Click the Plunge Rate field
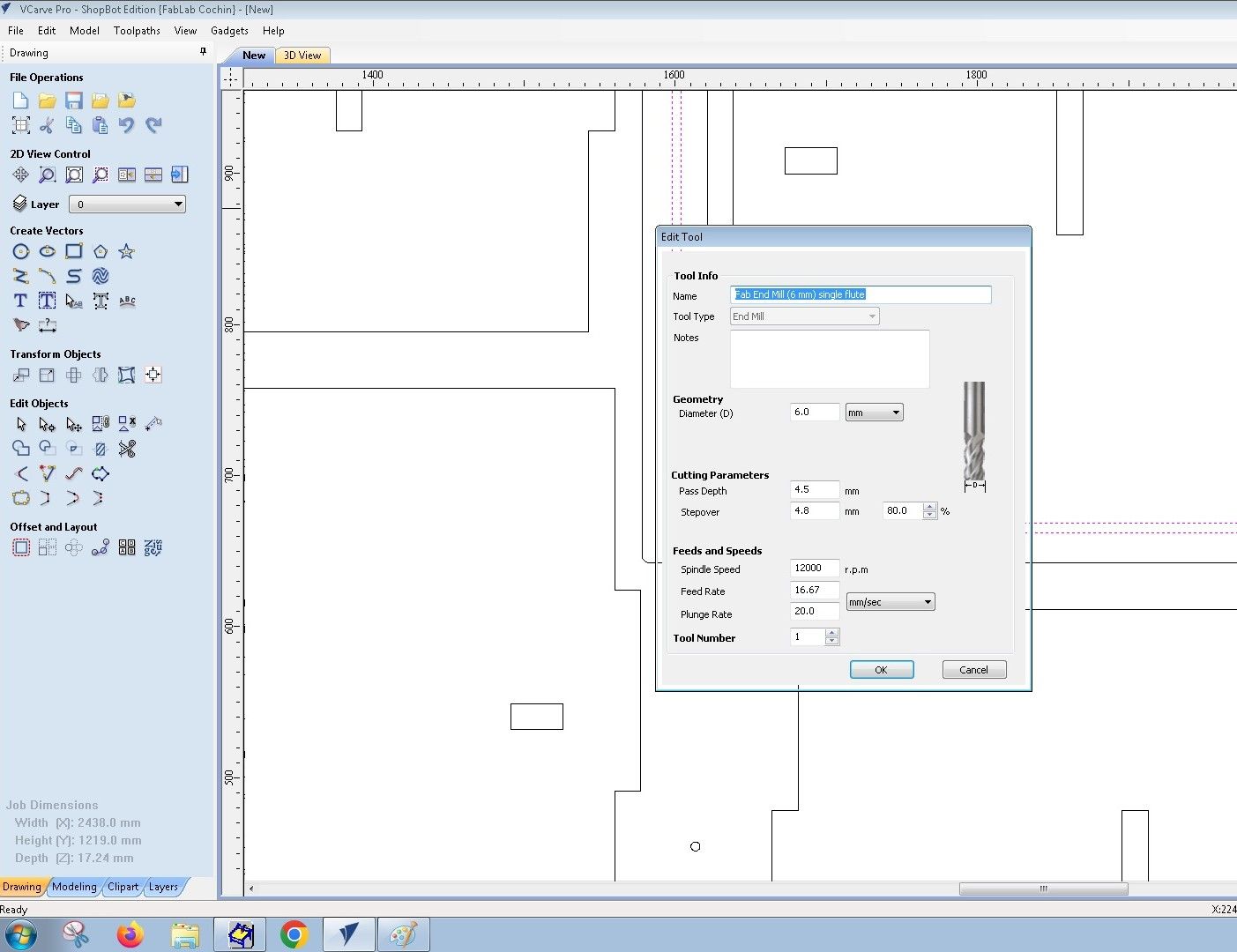 815,611
